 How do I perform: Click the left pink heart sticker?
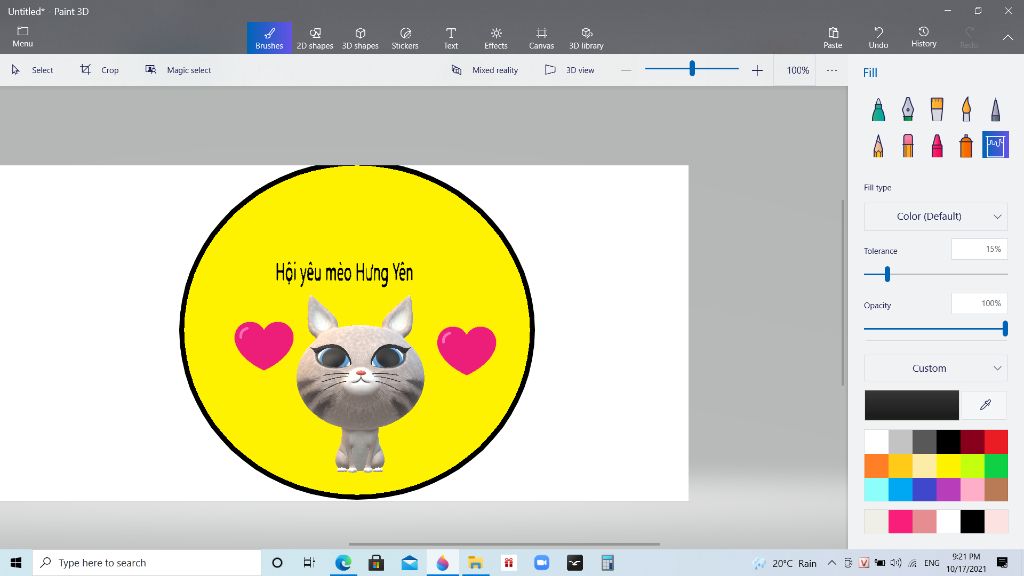(264, 345)
